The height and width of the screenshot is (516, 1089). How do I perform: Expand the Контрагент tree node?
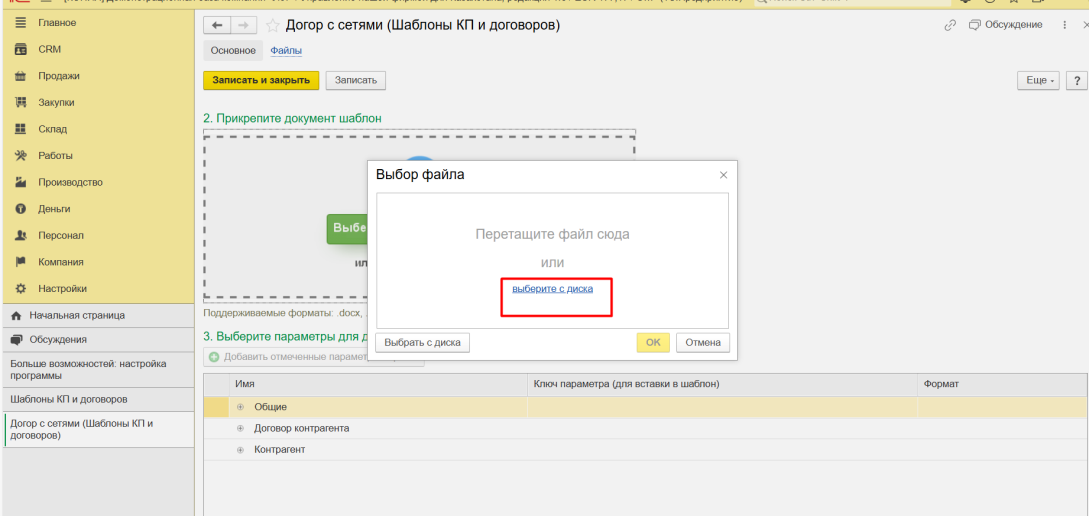pos(240,450)
